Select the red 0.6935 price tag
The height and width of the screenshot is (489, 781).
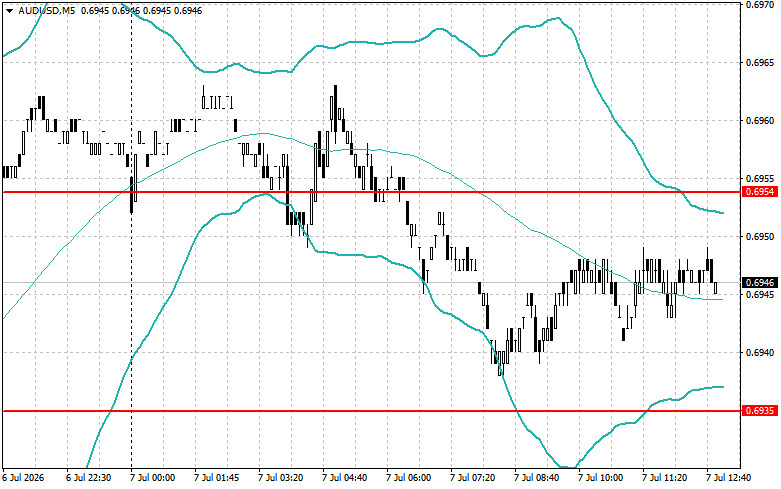pos(760,411)
